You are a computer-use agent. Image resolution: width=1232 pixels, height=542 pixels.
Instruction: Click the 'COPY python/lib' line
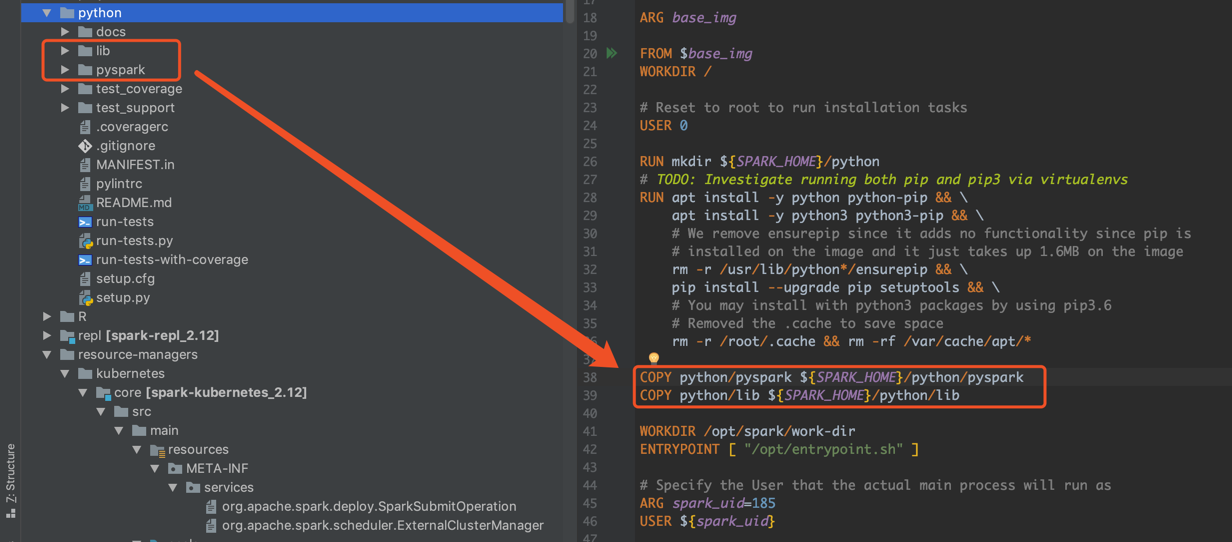800,395
